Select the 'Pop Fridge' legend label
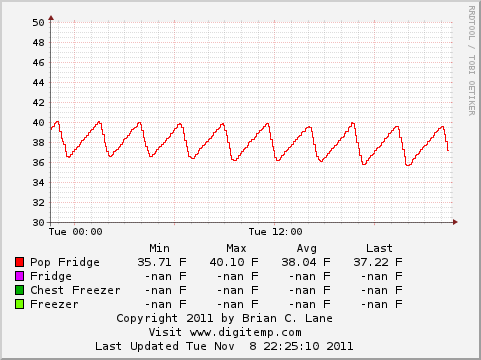Image resolution: width=481 pixels, height=360 pixels. tap(65, 262)
